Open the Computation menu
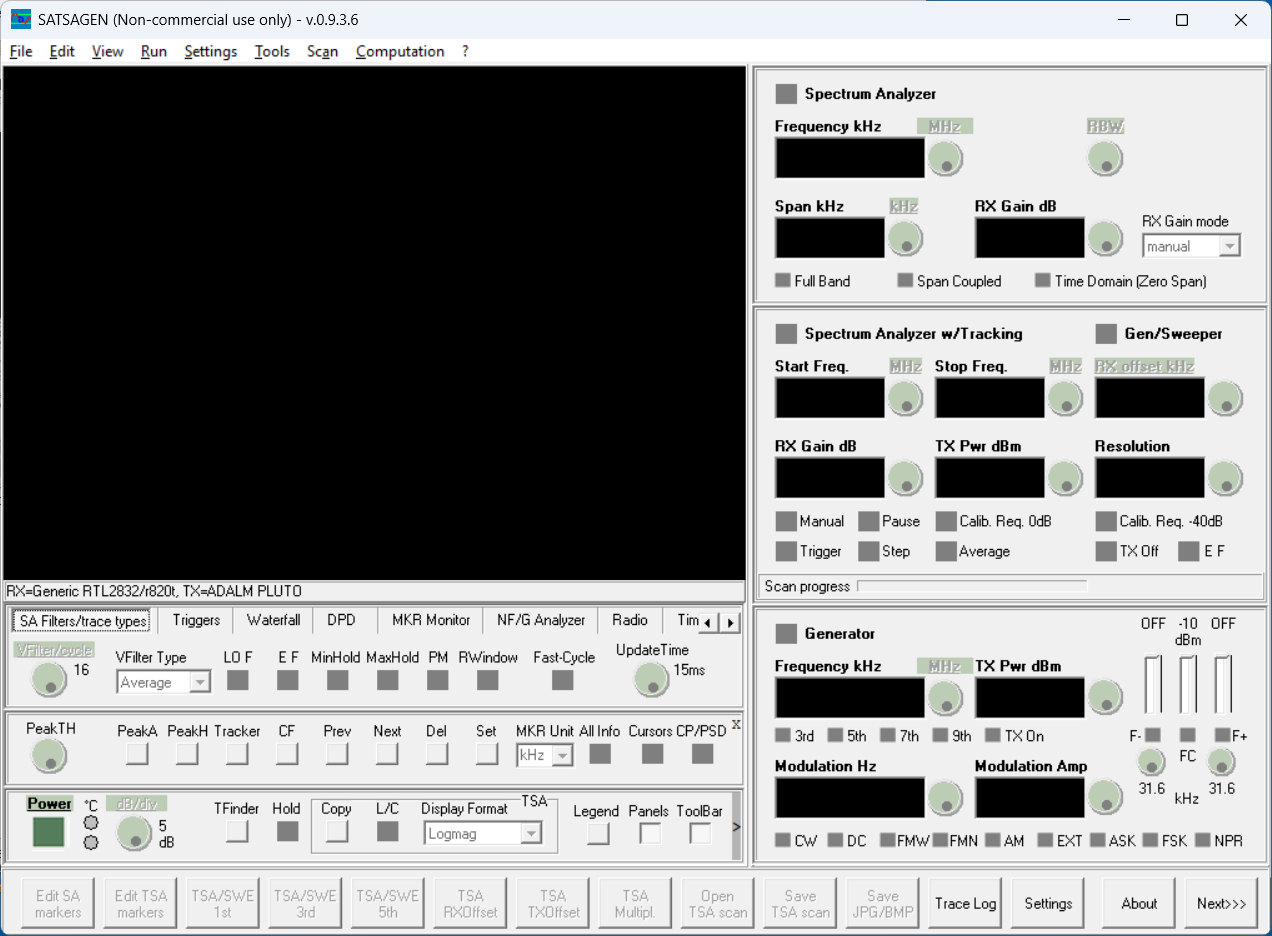This screenshot has height=936, width=1272. pos(400,51)
